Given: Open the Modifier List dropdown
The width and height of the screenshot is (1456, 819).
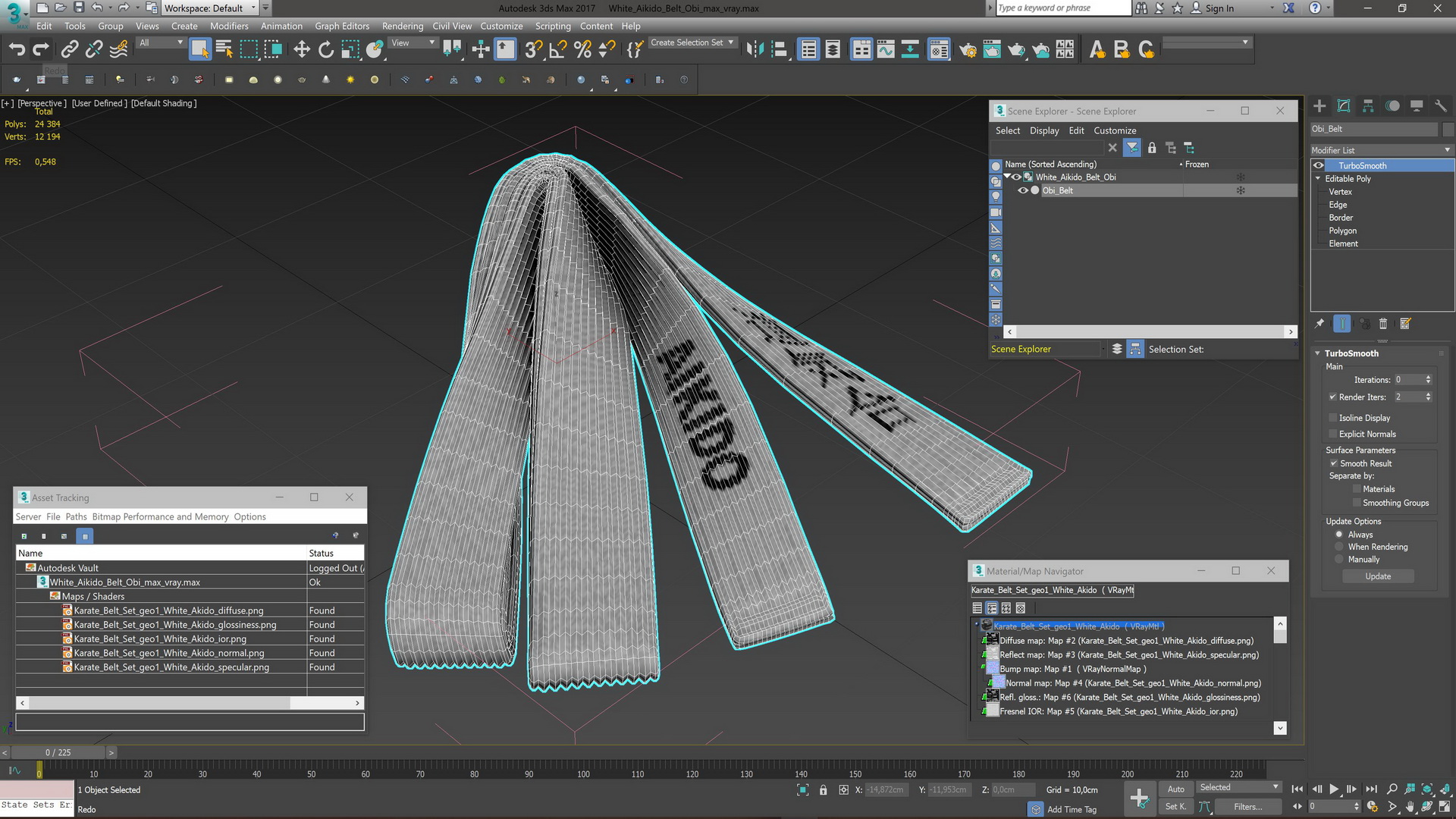Looking at the screenshot, I should pos(1382,150).
